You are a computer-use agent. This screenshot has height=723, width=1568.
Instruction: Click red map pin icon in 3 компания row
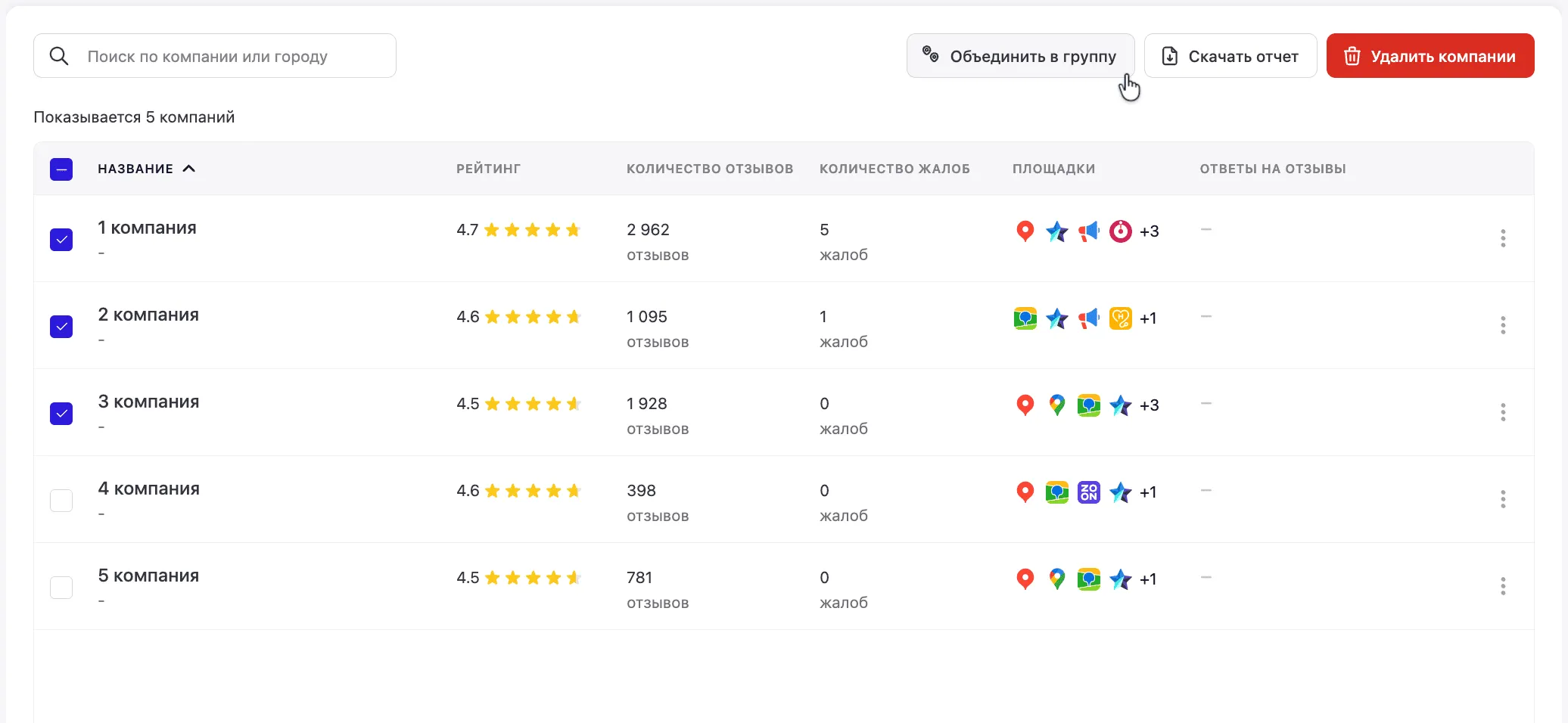(1025, 405)
